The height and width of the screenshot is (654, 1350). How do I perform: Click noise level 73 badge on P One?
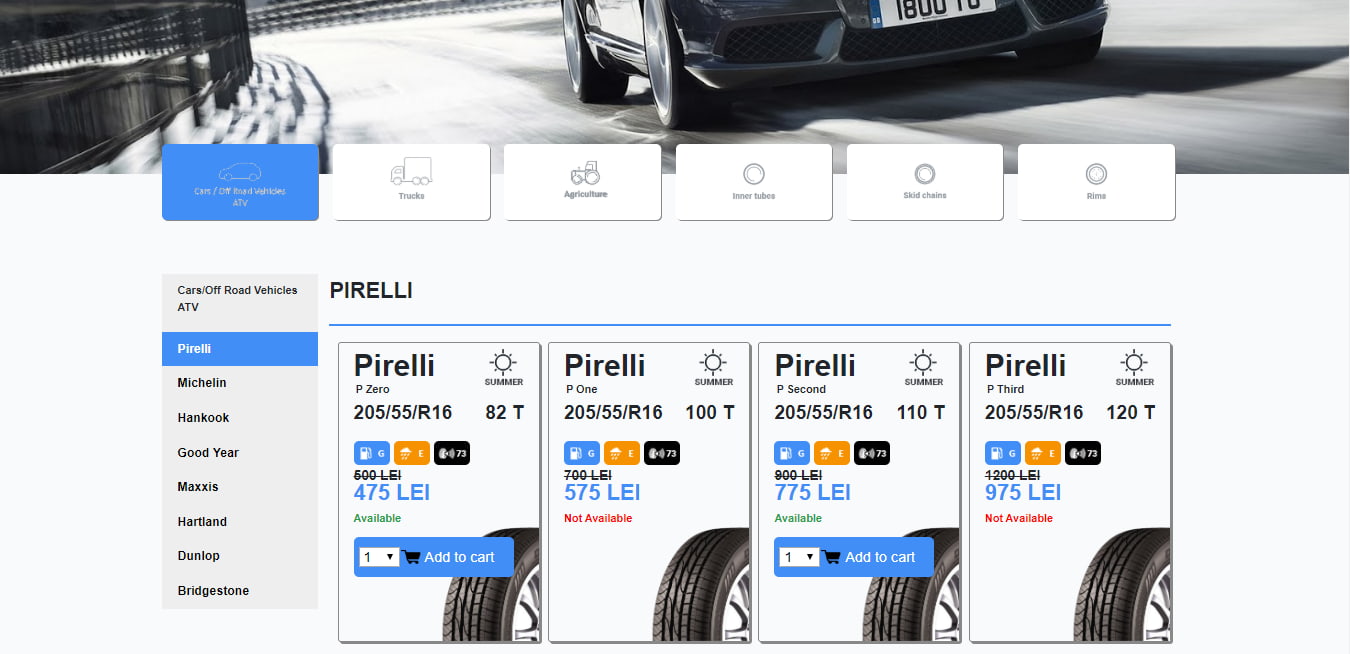pos(662,453)
